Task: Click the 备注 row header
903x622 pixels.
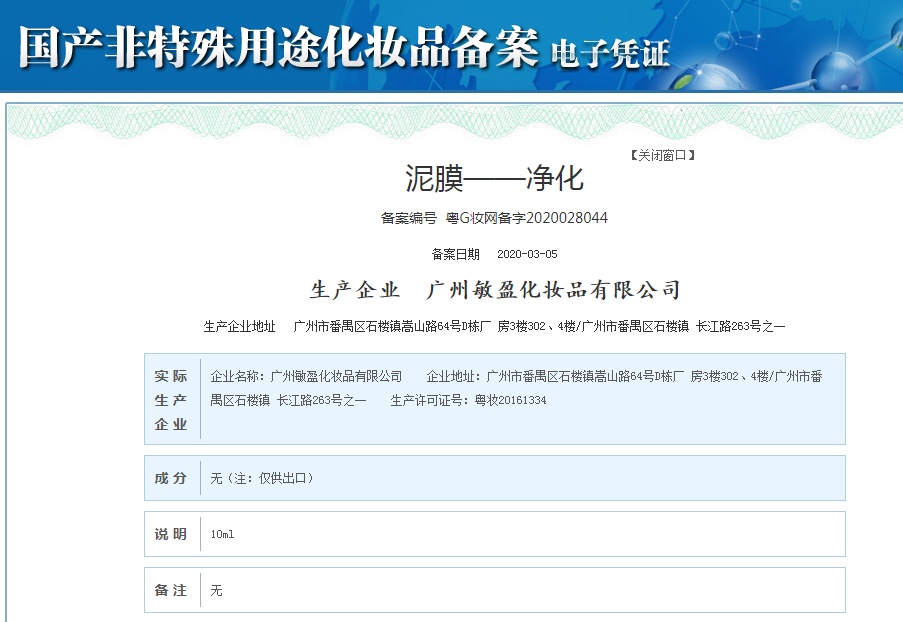Action: [171, 590]
